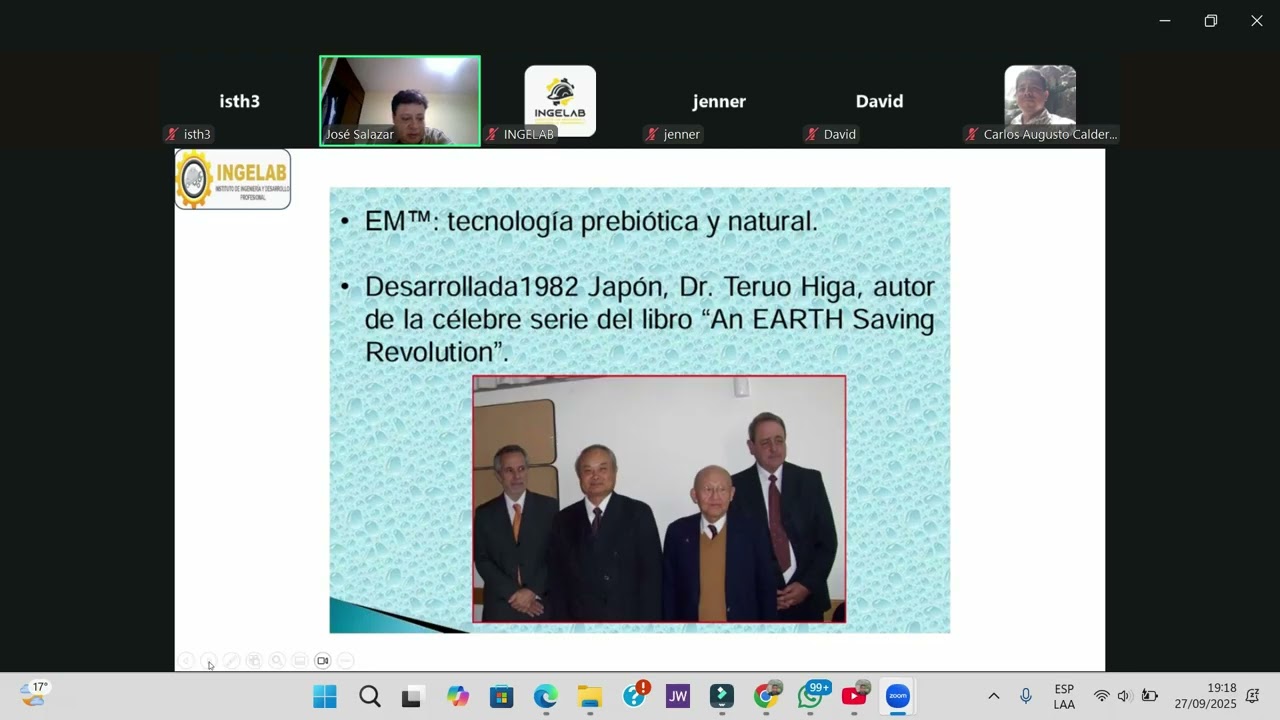Click the microphone icon in system tray
This screenshot has height=720, width=1280.
click(1026, 696)
